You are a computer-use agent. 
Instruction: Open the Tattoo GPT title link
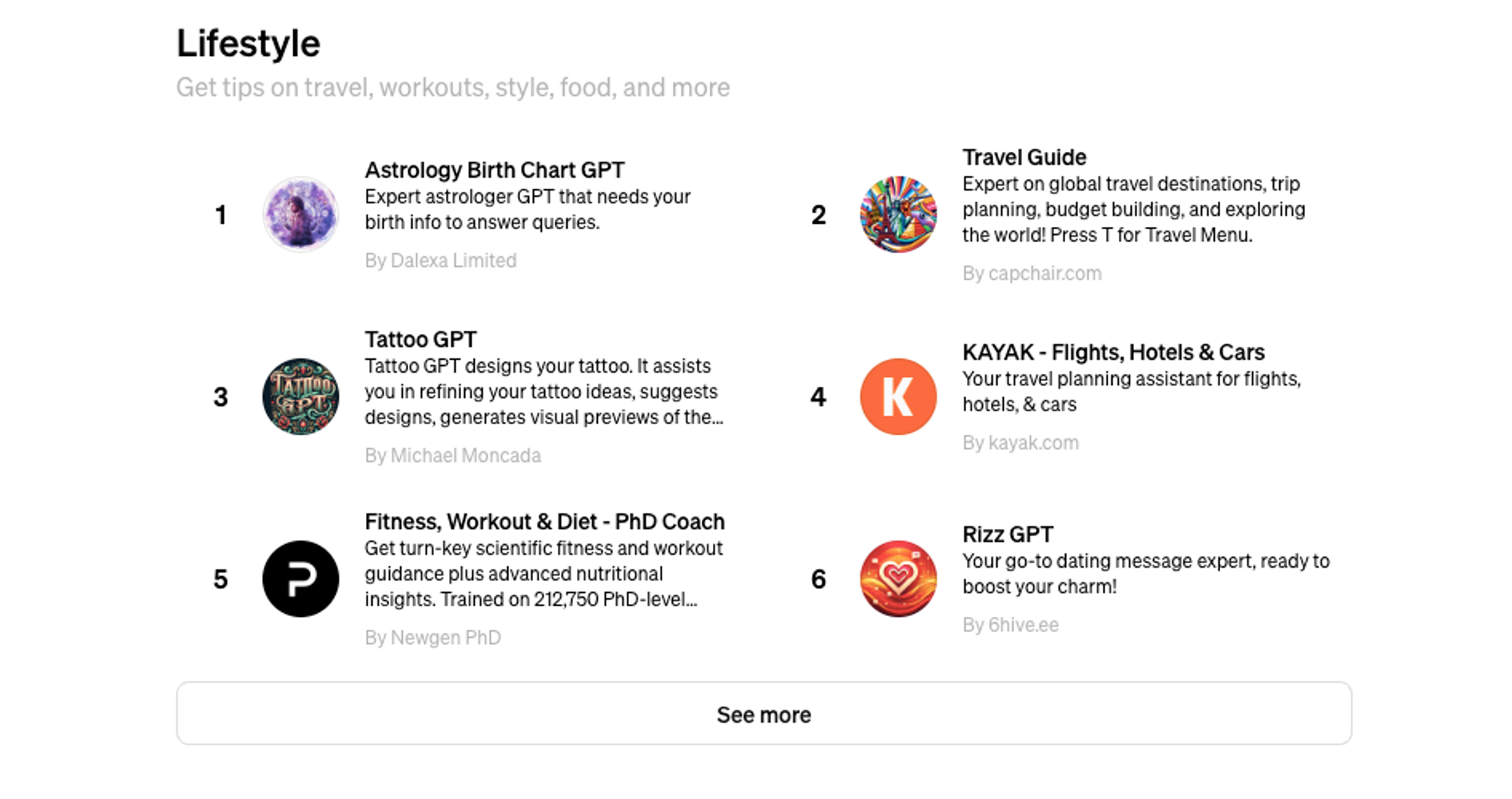coord(420,339)
